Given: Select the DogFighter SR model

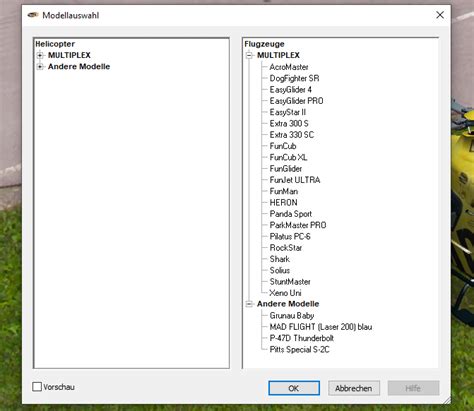Looking at the screenshot, I should pos(294,78).
